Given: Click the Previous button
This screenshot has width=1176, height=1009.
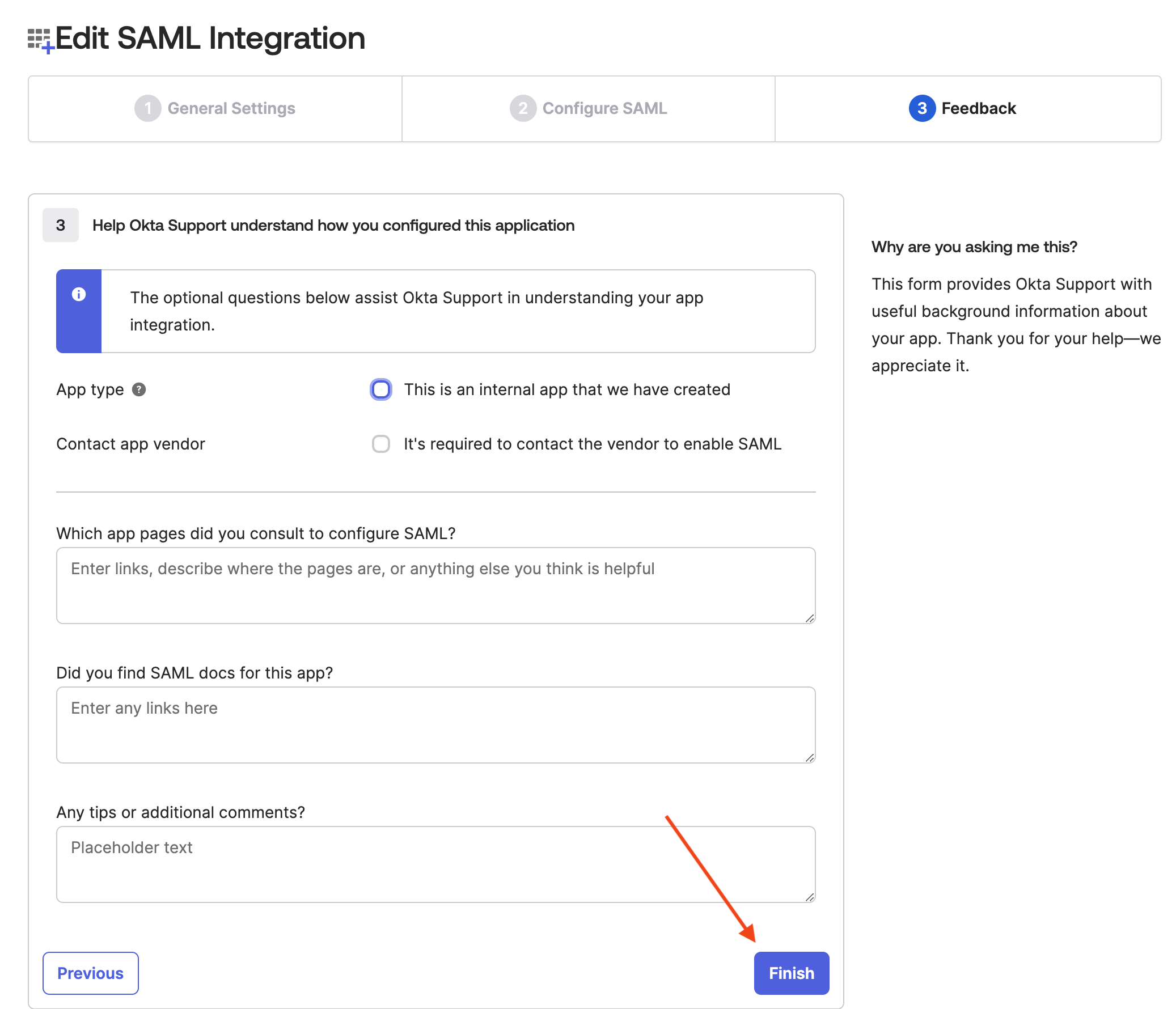Looking at the screenshot, I should [91, 973].
